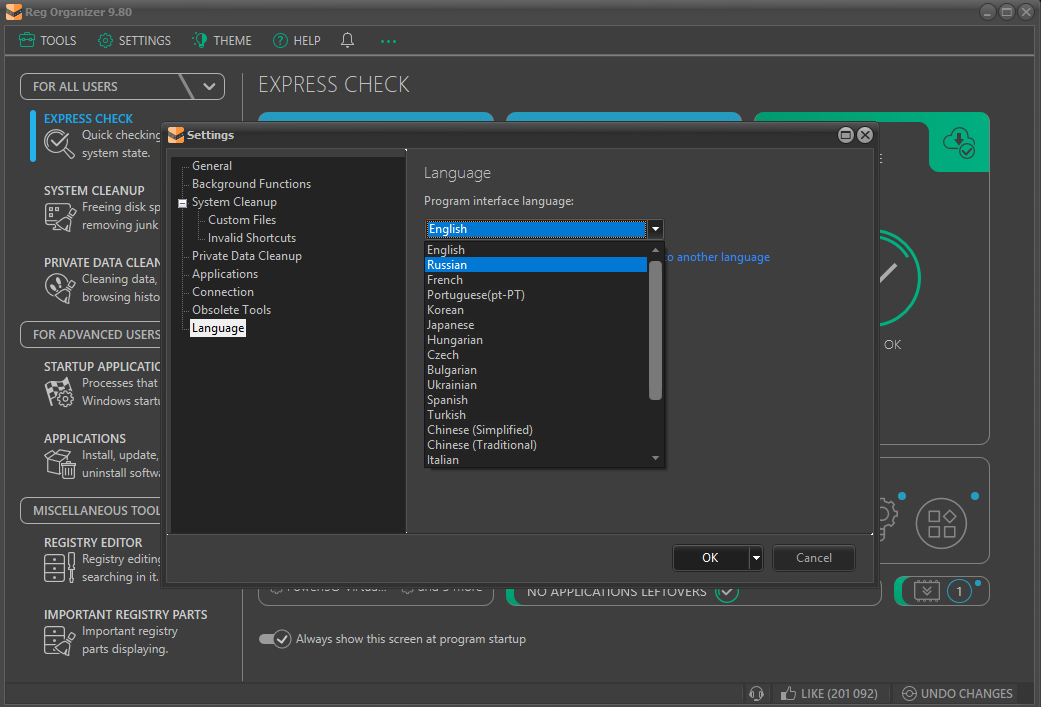
Task: Choose Hungarian from the language list
Action: 536,340
